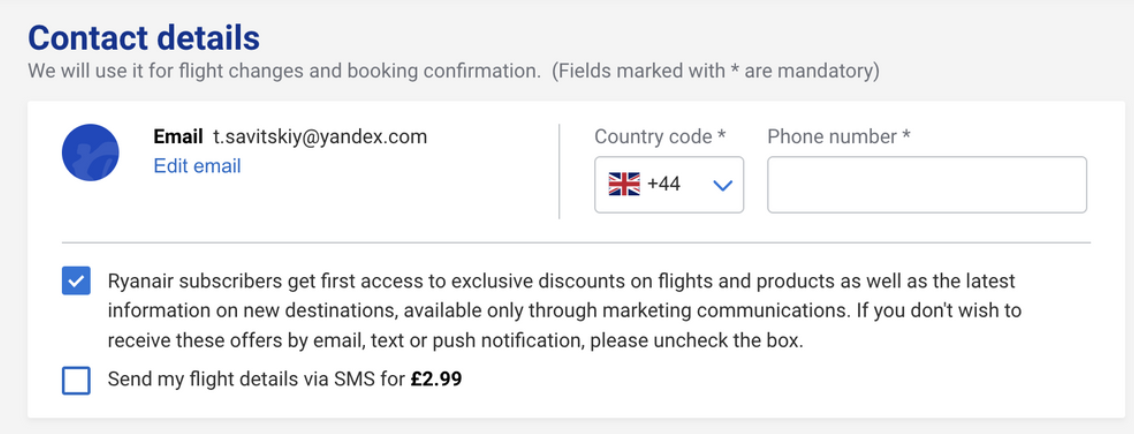This screenshot has height=434, width=1134.
Task: Click the UK flag icon
Action: (624, 184)
